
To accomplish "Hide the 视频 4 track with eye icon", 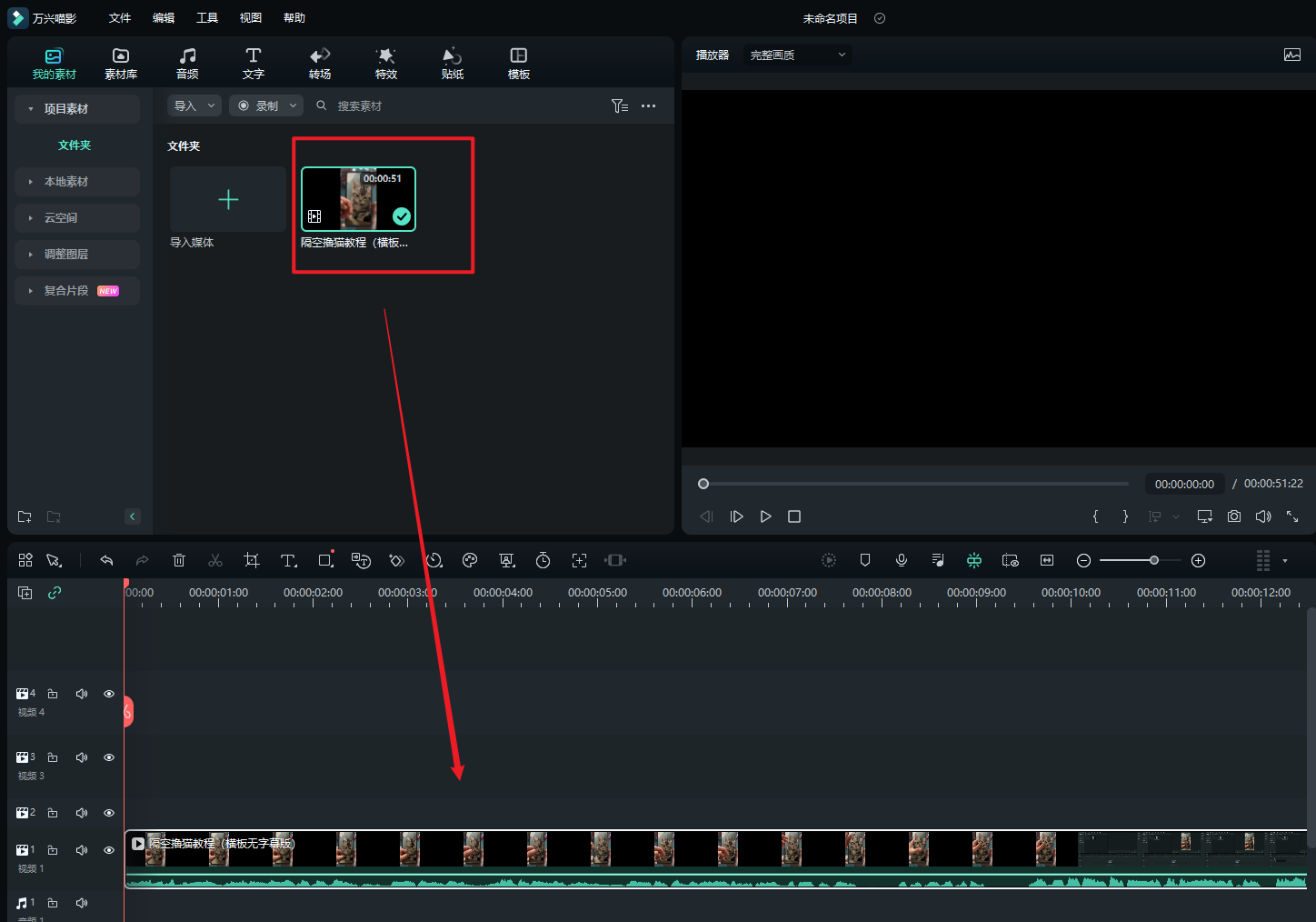I will (x=109, y=694).
